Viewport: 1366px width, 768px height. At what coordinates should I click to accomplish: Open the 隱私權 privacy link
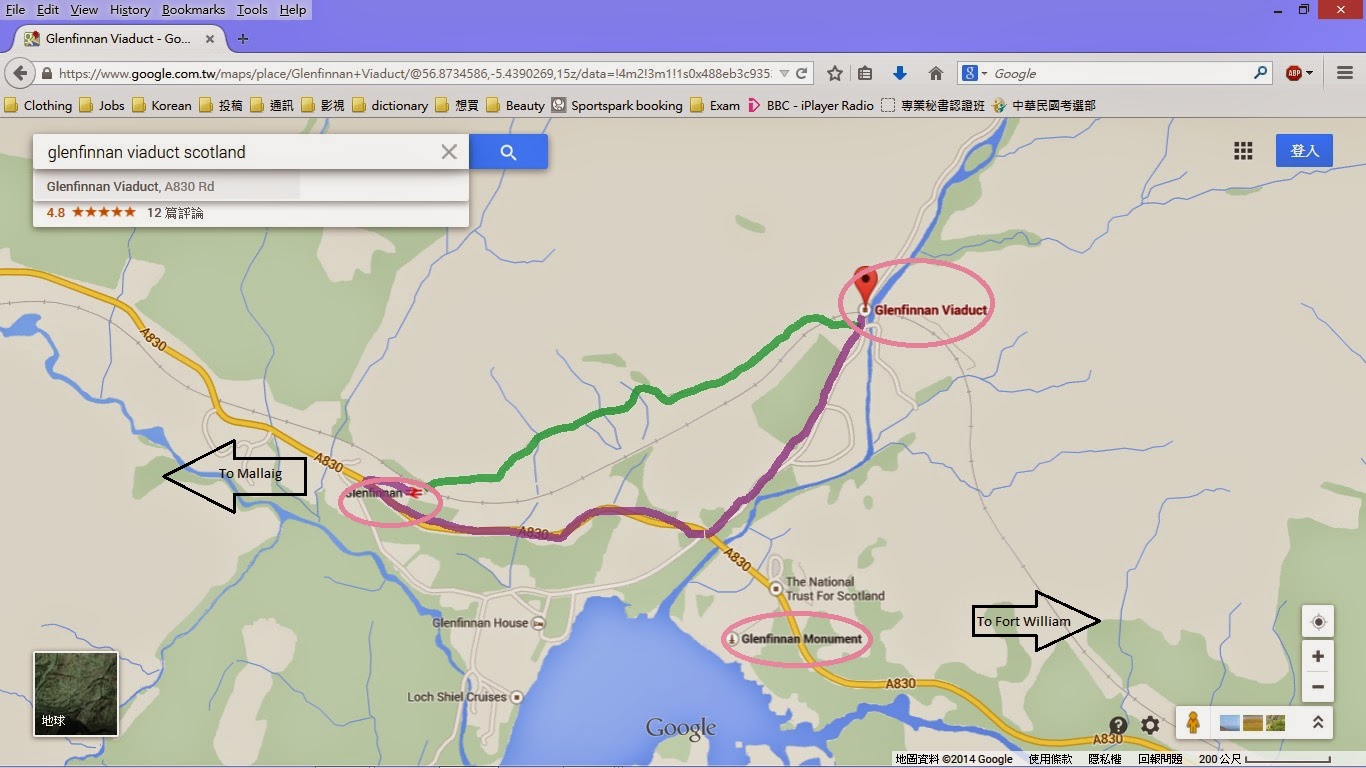[1104, 760]
